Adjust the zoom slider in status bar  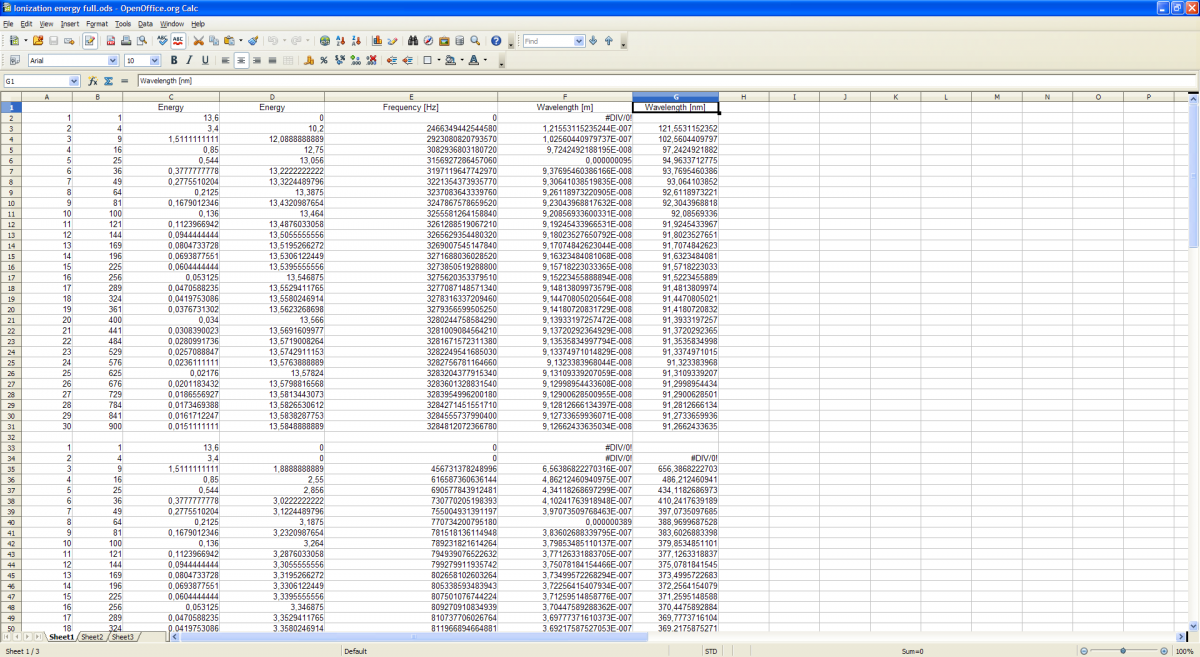[x=1122, y=651]
